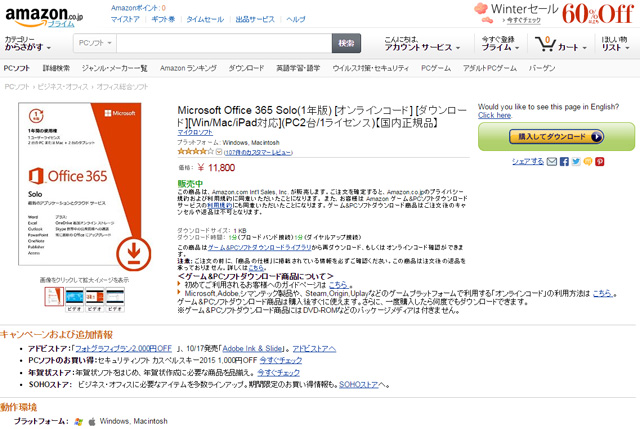Image resolution: width=640 pixels, height=429 pixels.
Task: Open 詳細検索 advanced search
Action: click(x=56, y=68)
